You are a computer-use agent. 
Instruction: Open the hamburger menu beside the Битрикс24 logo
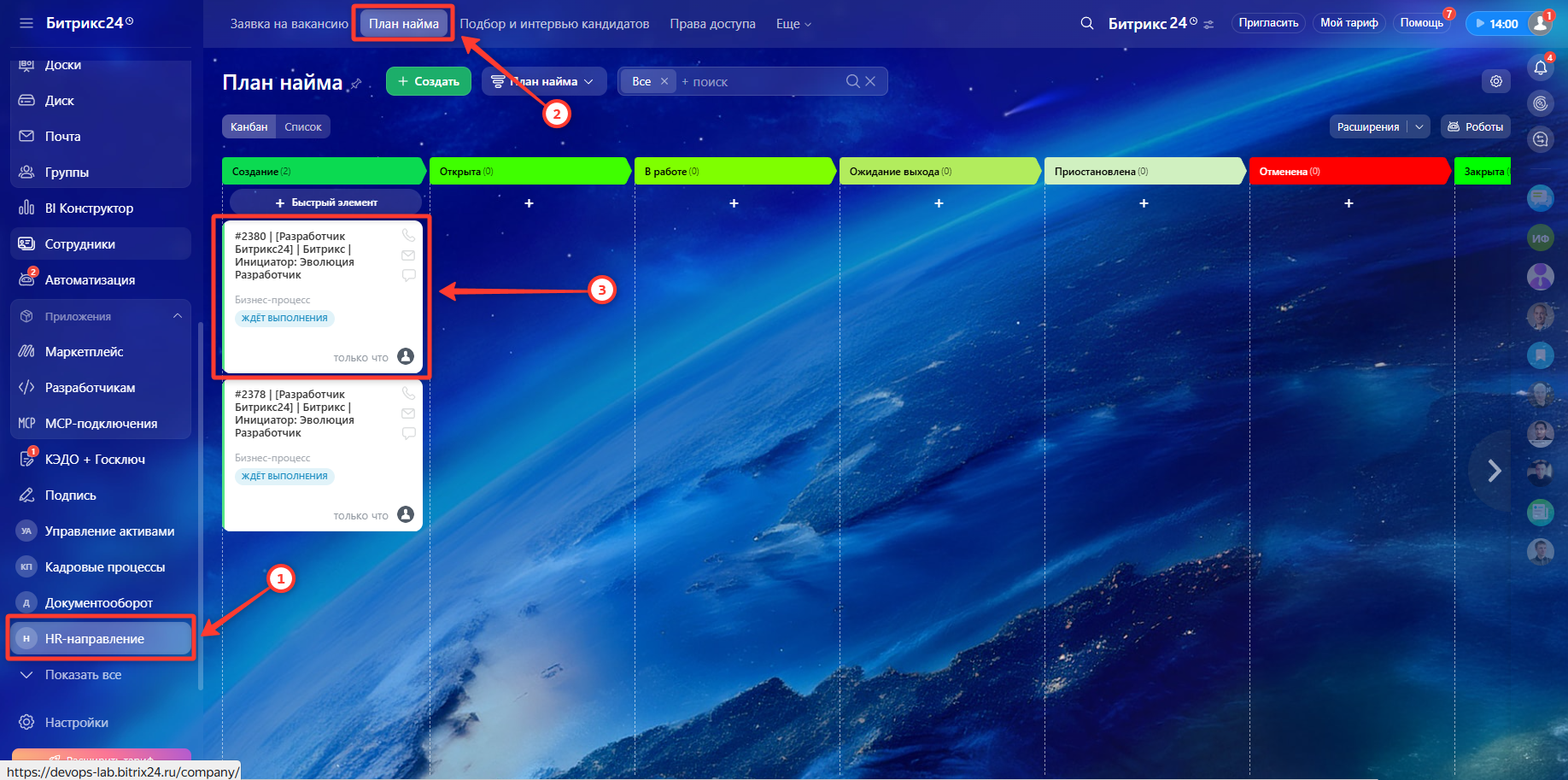[x=26, y=23]
